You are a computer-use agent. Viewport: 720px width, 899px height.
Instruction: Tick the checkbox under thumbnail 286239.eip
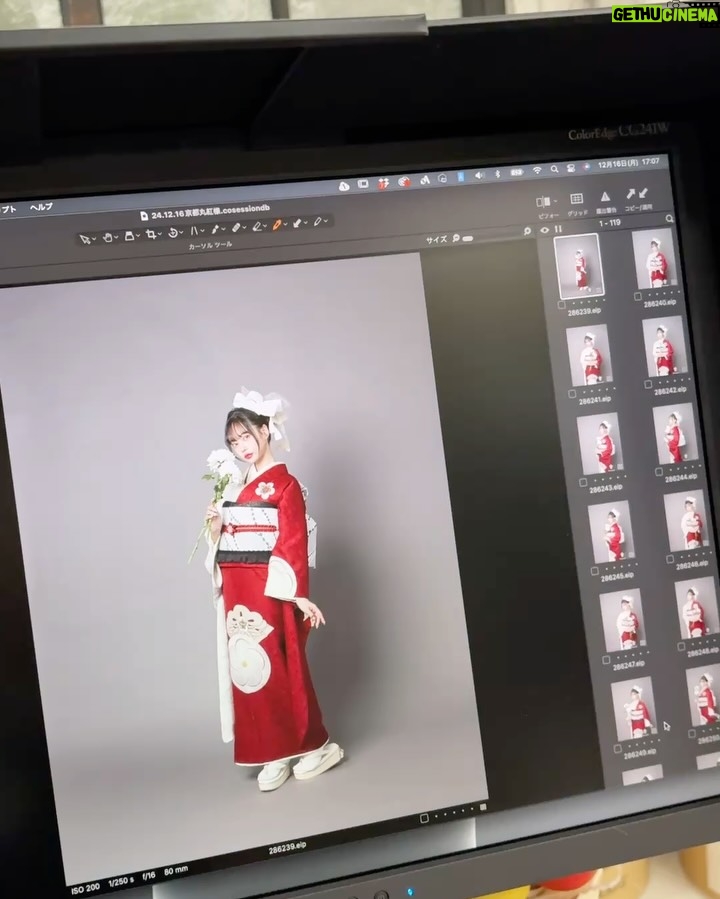[562, 306]
